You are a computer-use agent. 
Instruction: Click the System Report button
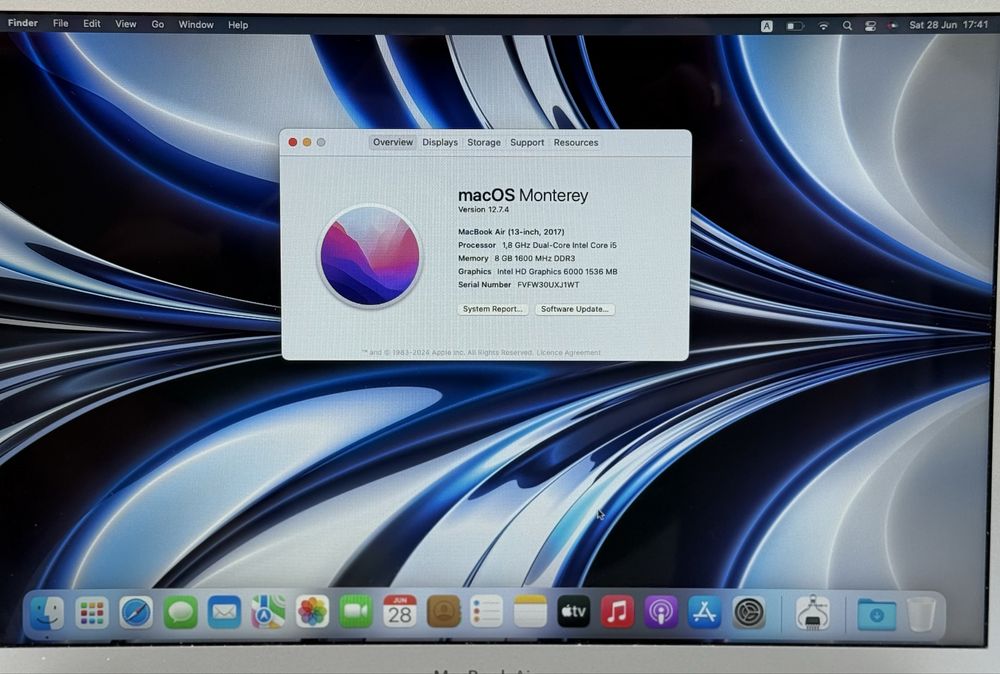493,309
